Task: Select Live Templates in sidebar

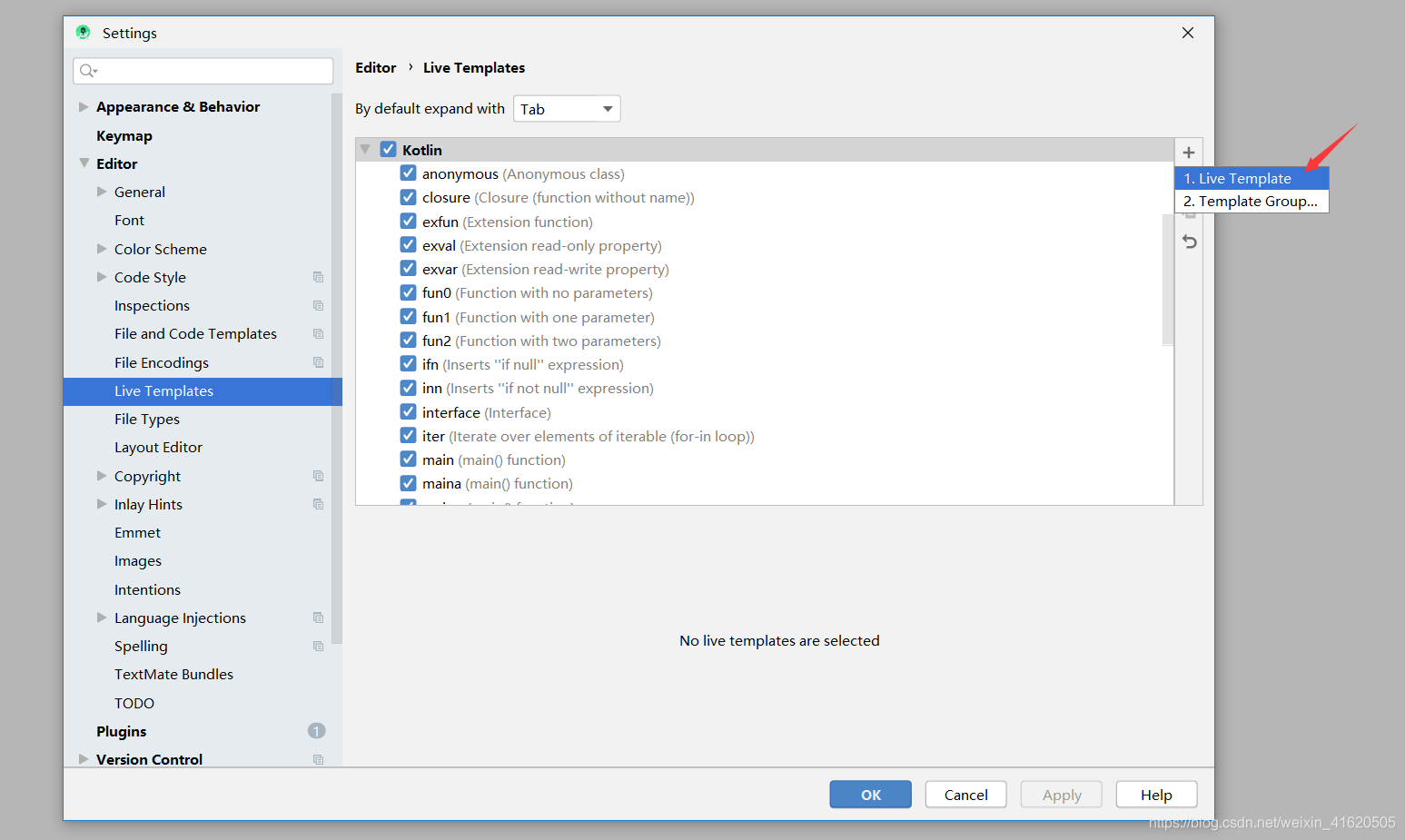Action: pos(203,391)
